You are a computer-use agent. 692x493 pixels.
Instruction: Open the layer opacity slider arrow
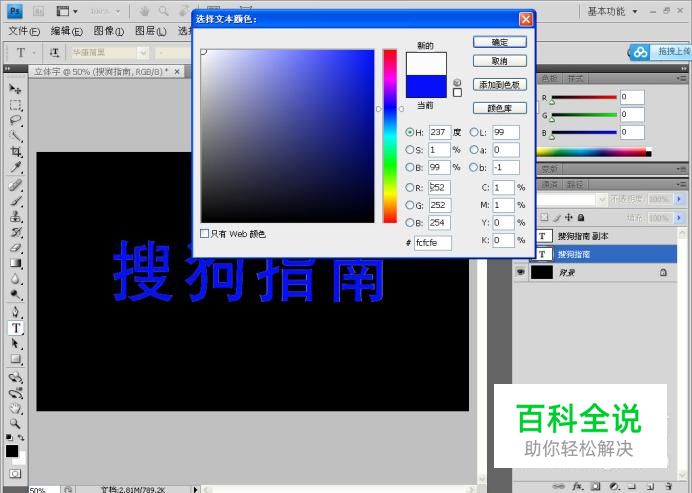(x=679, y=199)
